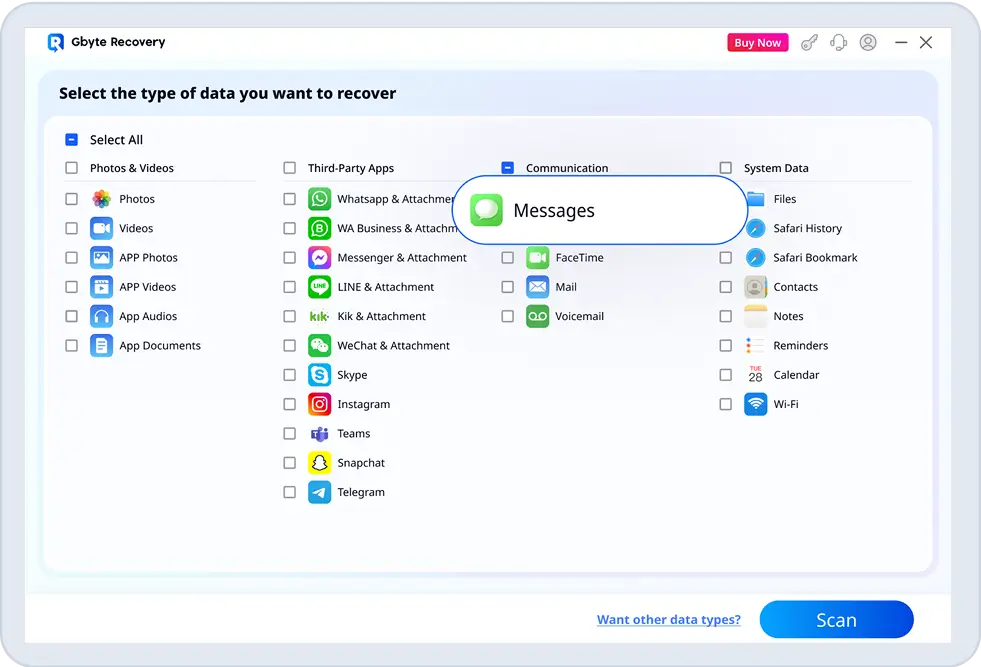Check the Contacts checkbox
The width and height of the screenshot is (981, 667).
[x=726, y=287]
